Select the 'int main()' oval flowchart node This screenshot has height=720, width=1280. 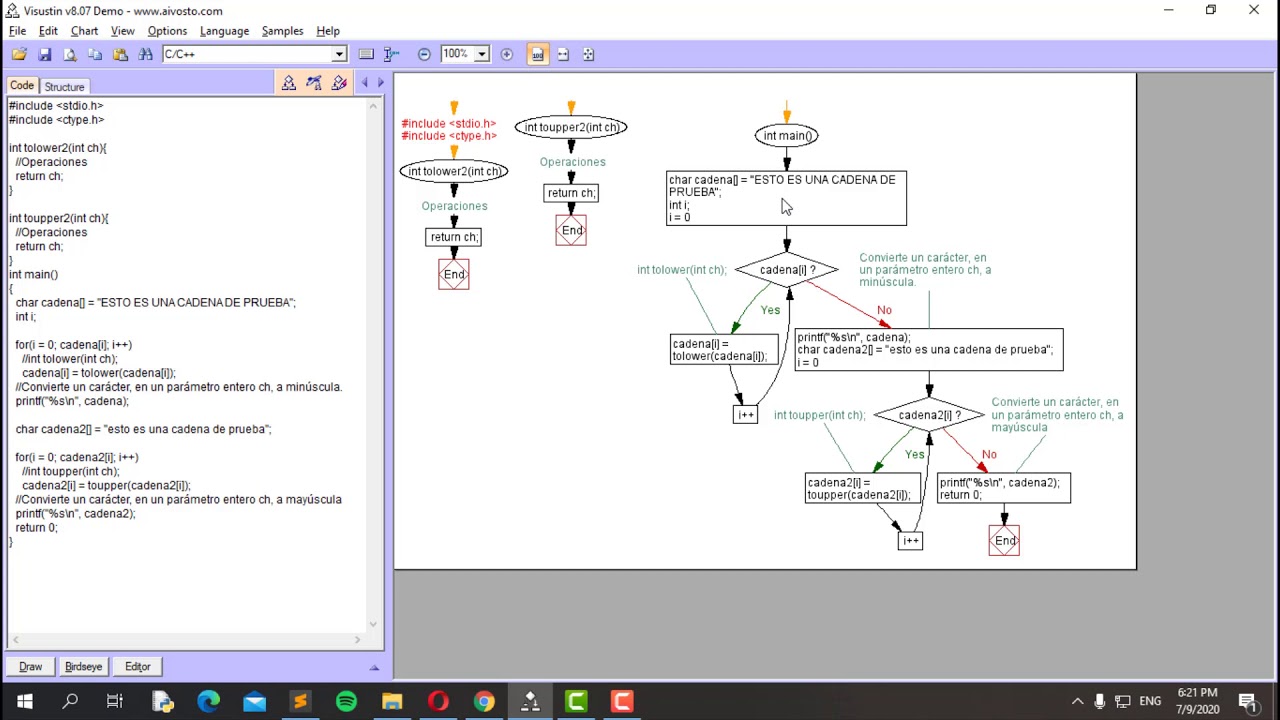pyautogui.click(x=787, y=136)
